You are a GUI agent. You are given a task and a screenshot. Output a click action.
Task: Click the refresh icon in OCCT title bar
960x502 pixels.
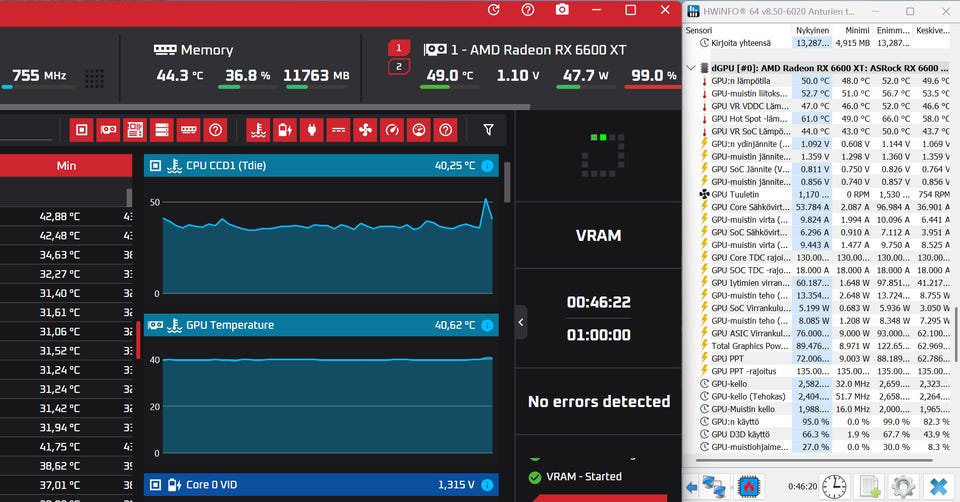pos(493,10)
